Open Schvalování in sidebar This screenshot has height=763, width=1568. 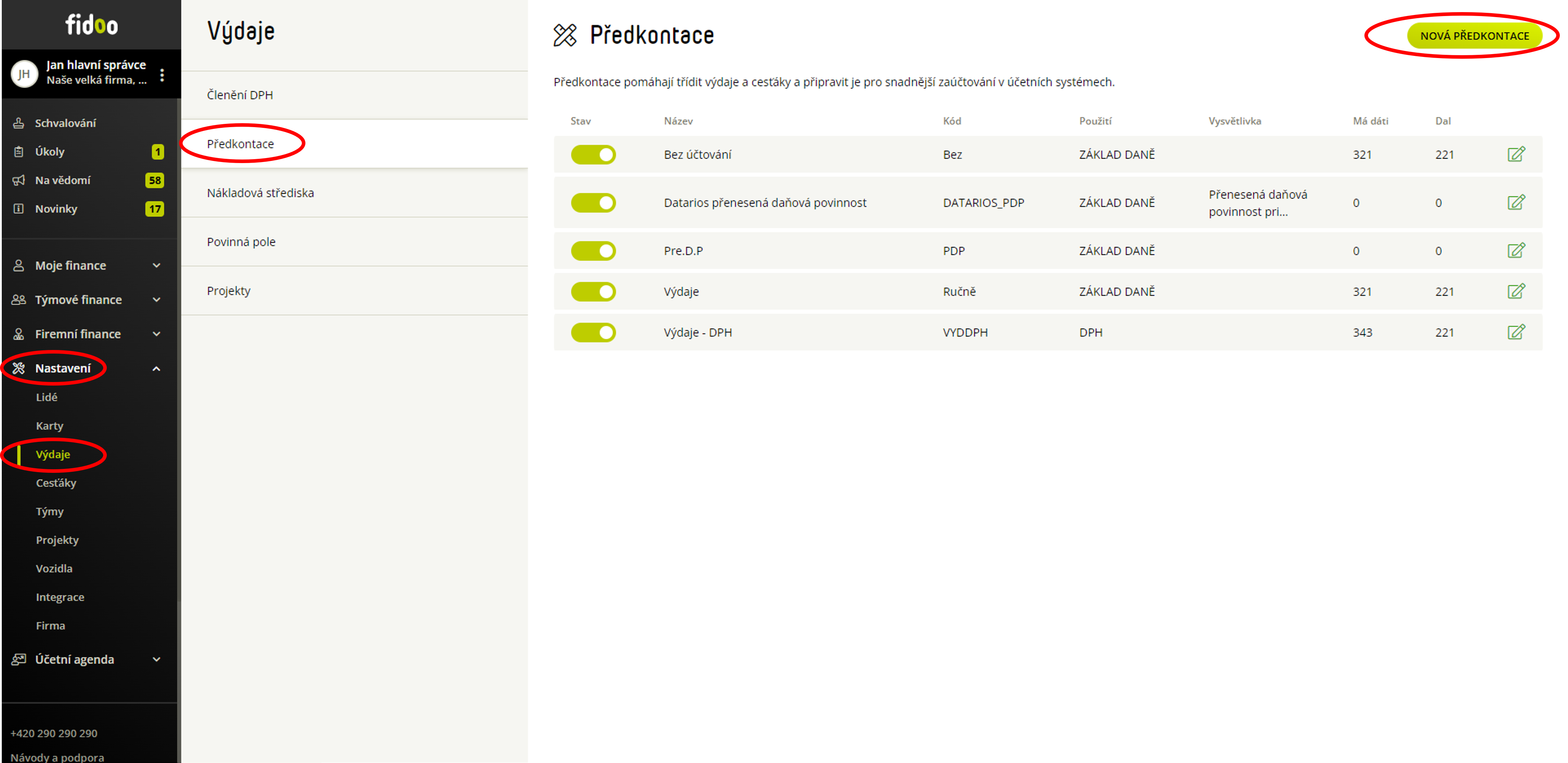[x=65, y=123]
